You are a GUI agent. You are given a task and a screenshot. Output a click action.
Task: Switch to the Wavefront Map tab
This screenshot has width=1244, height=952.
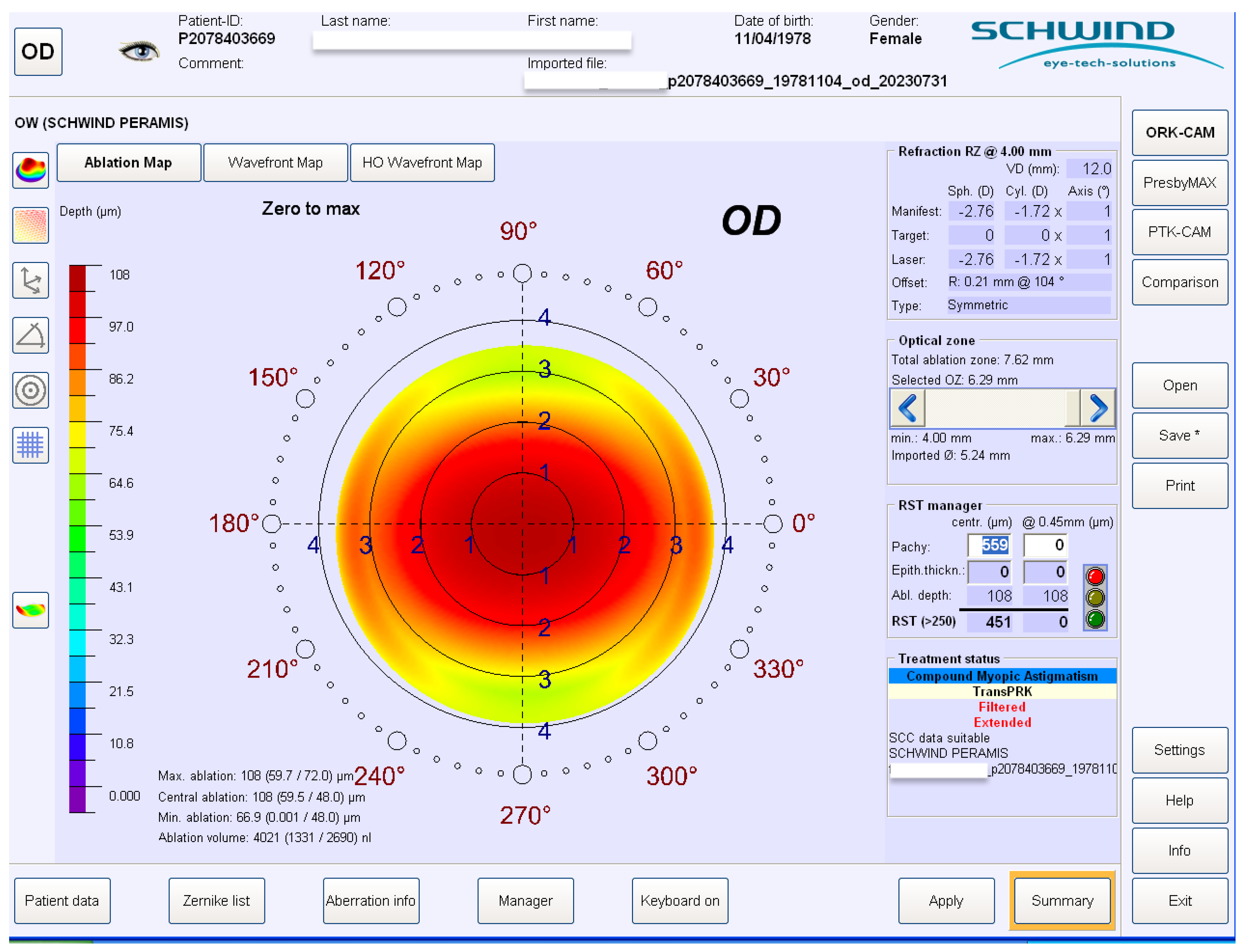pyautogui.click(x=276, y=163)
